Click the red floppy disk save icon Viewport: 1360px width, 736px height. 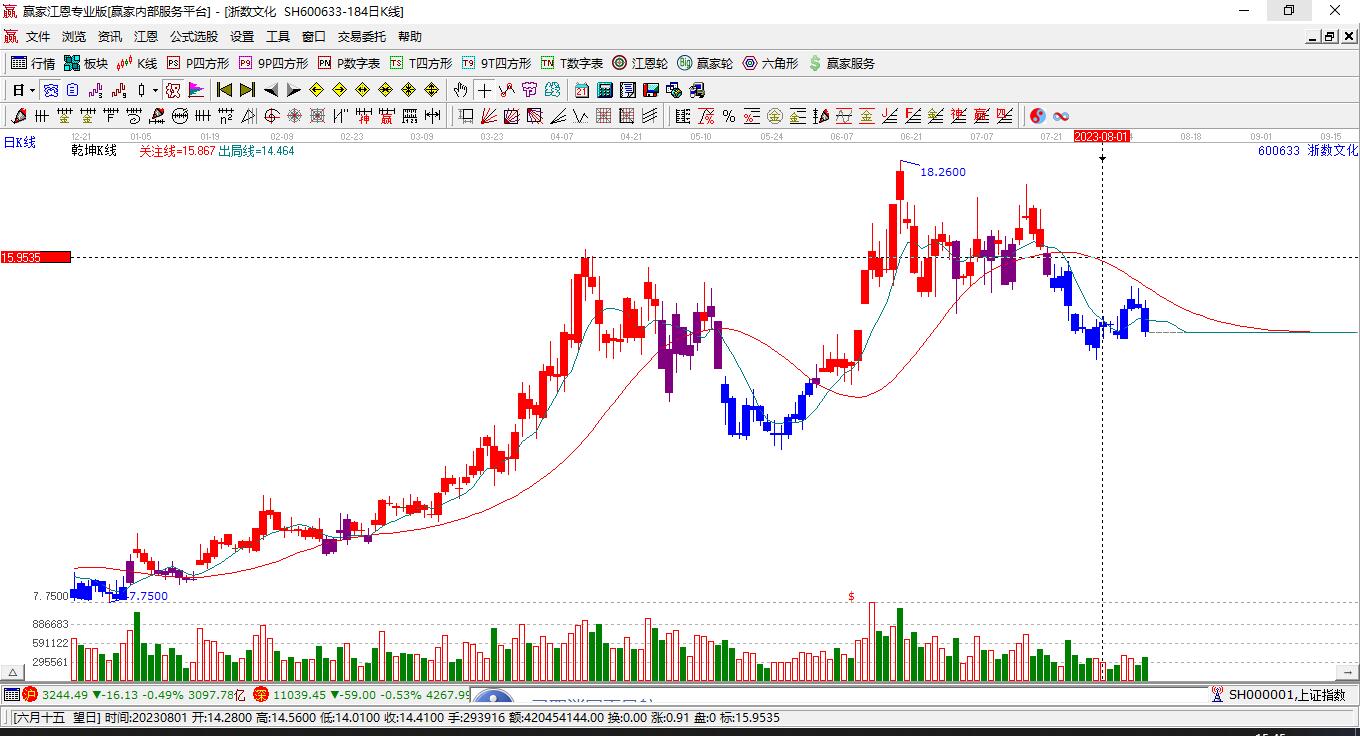coord(650,90)
